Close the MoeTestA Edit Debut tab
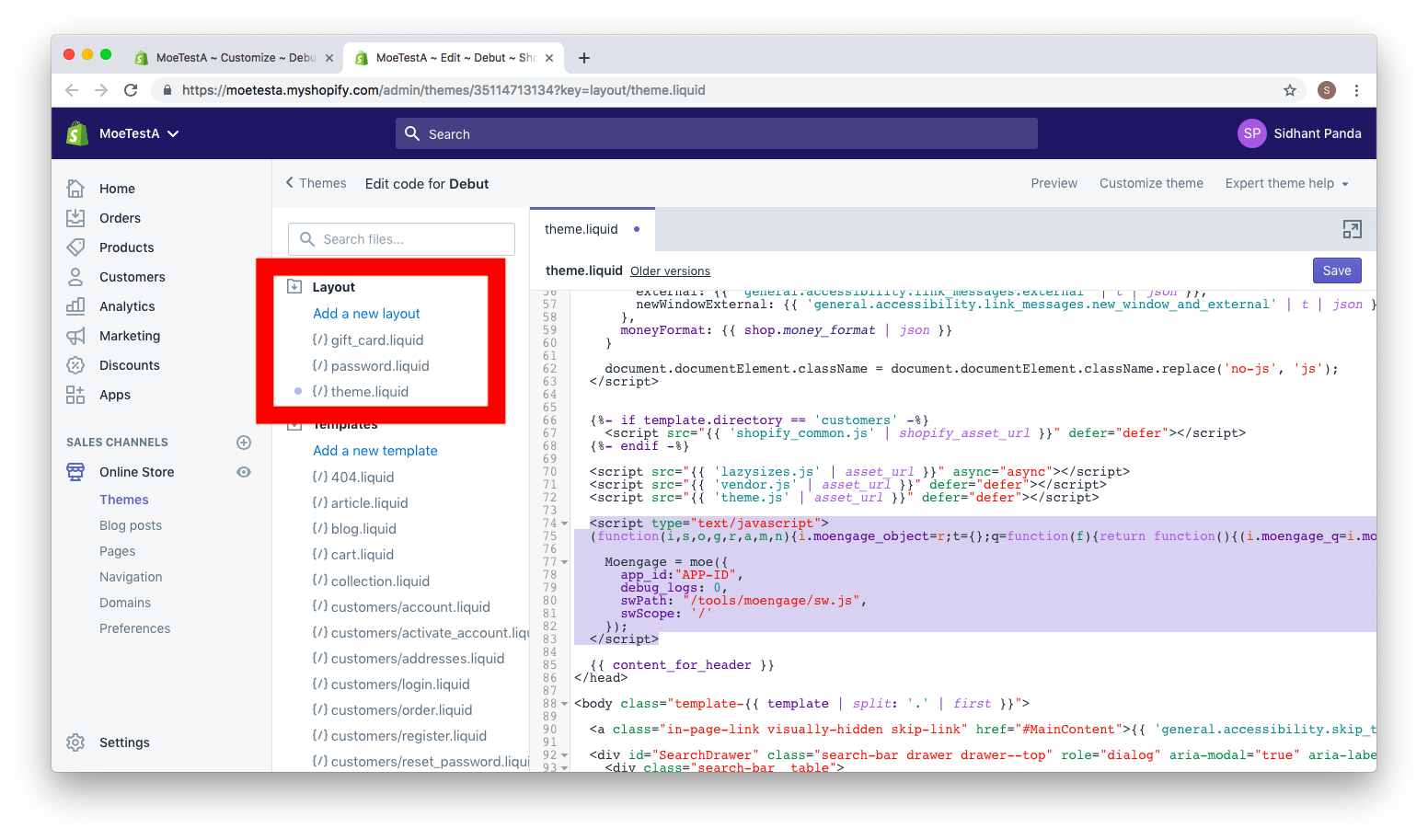Screen dimensions: 1428x840 point(549,58)
